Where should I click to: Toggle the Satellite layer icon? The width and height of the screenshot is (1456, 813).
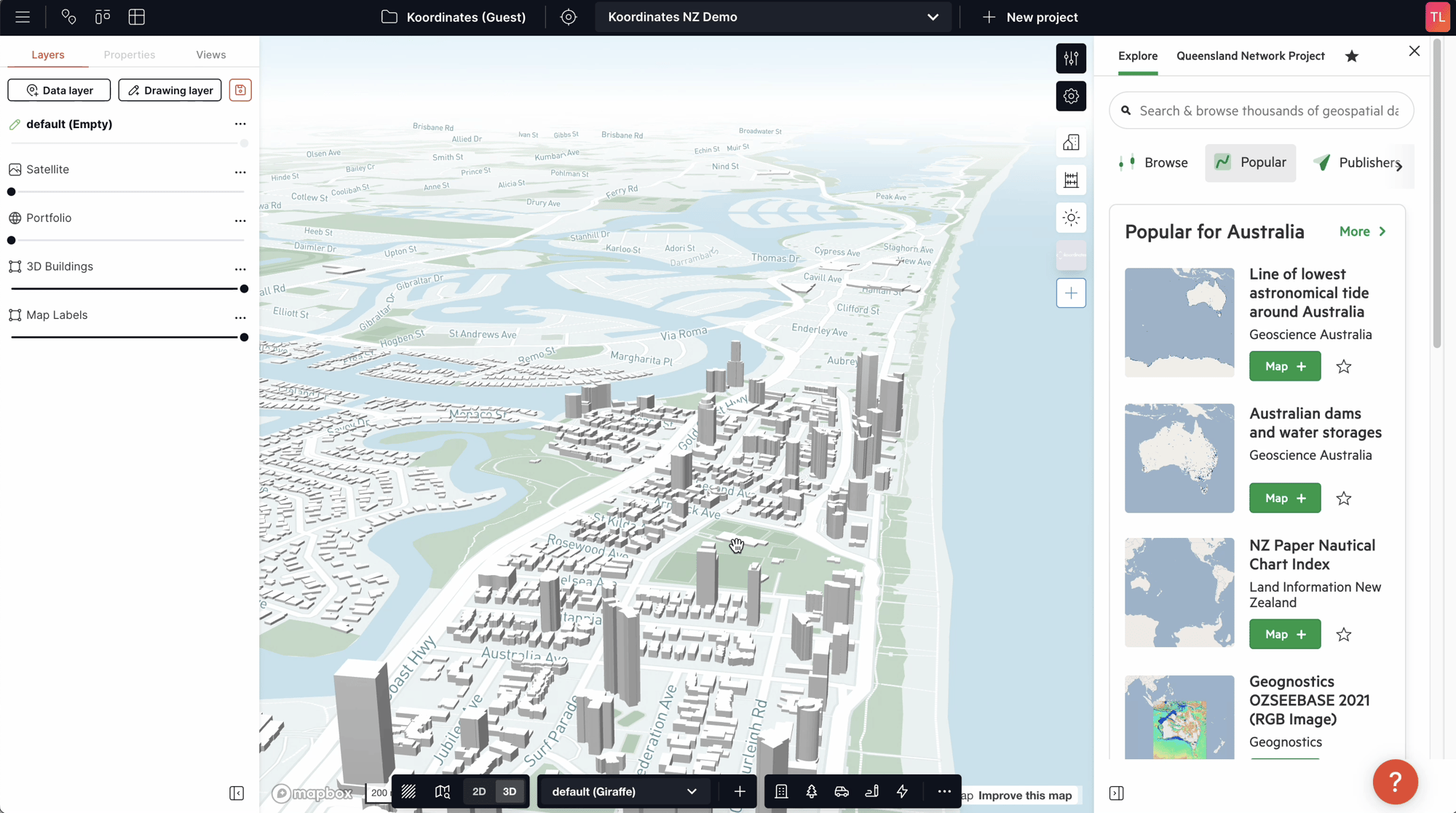(15, 170)
